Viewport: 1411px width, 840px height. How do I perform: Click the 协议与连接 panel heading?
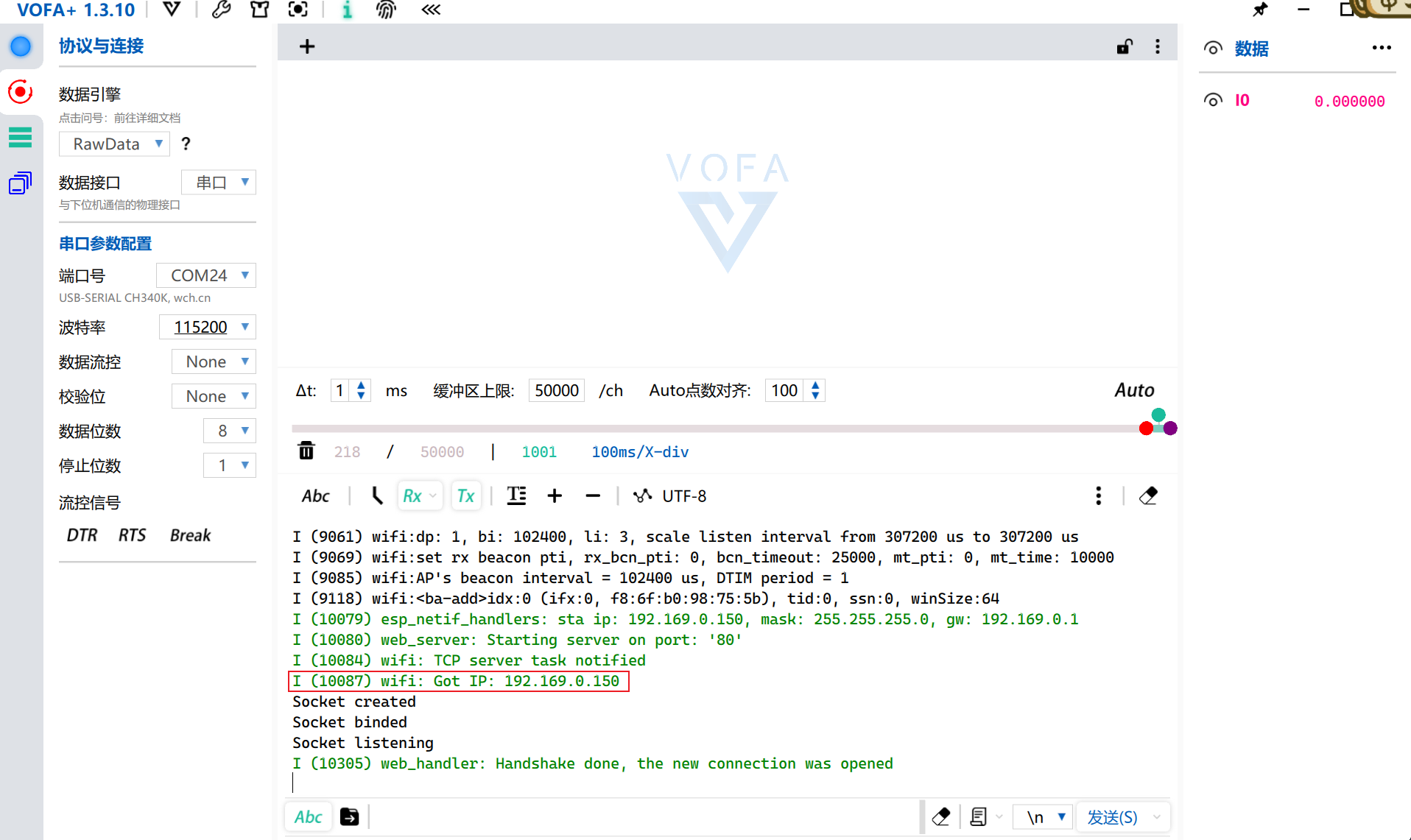point(101,46)
